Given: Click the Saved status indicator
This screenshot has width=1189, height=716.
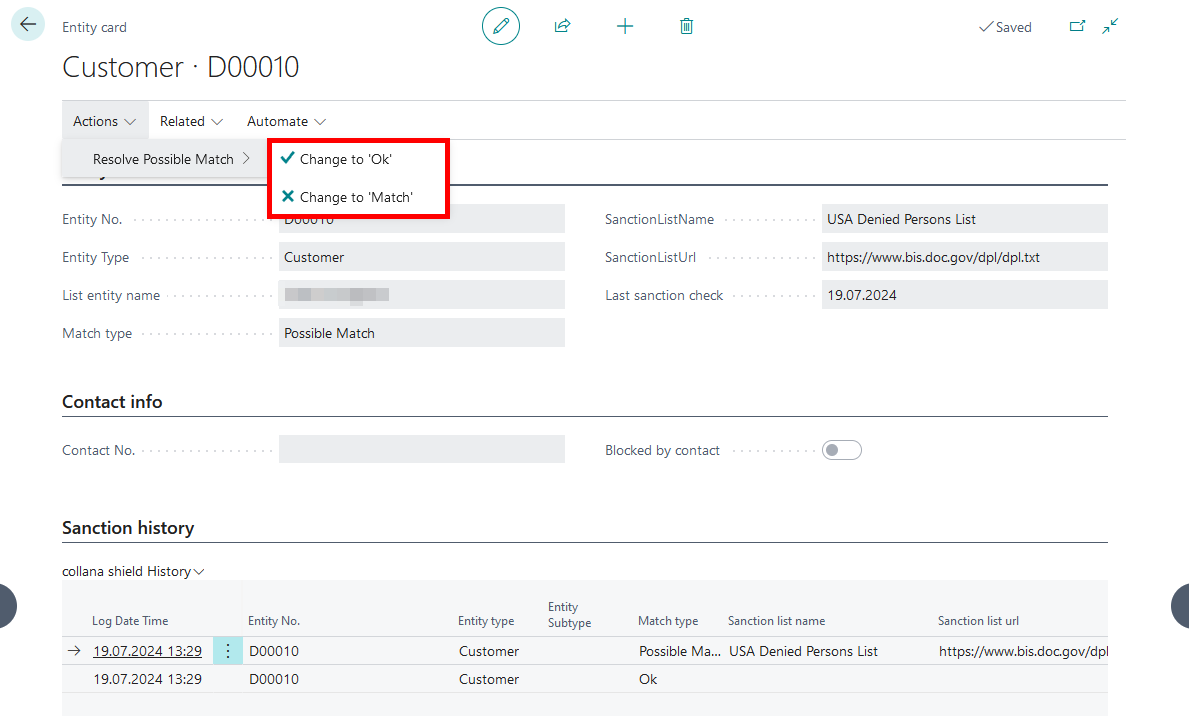Looking at the screenshot, I should [x=1005, y=27].
